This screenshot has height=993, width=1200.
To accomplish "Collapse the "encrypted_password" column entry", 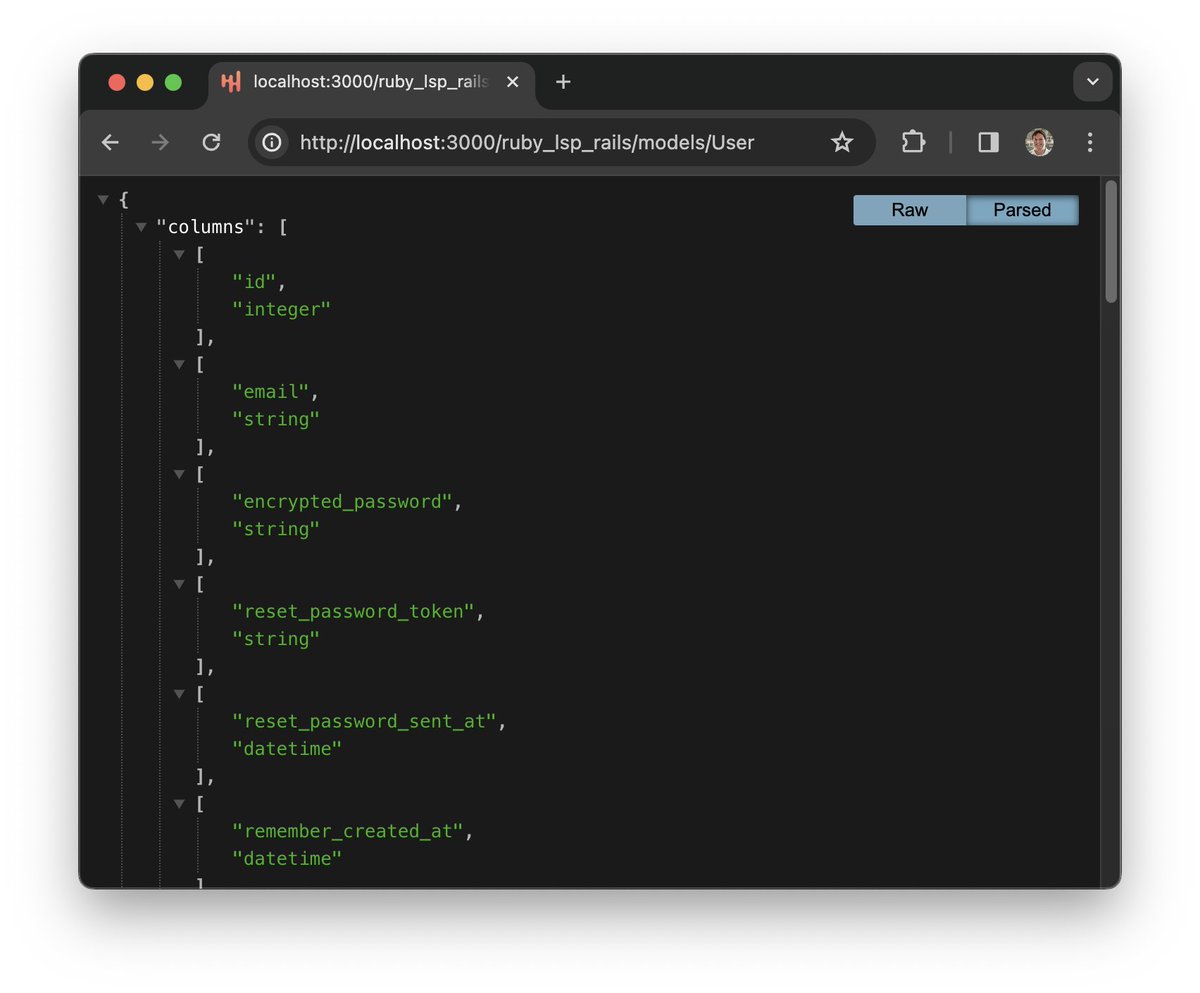I will coord(179,474).
